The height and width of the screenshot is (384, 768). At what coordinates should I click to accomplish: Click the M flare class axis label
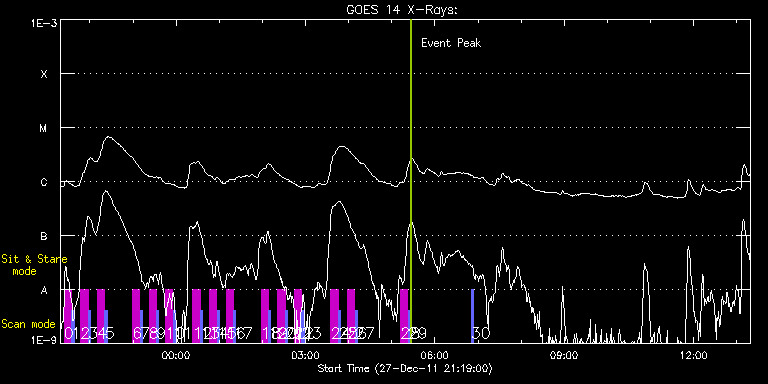(x=44, y=128)
